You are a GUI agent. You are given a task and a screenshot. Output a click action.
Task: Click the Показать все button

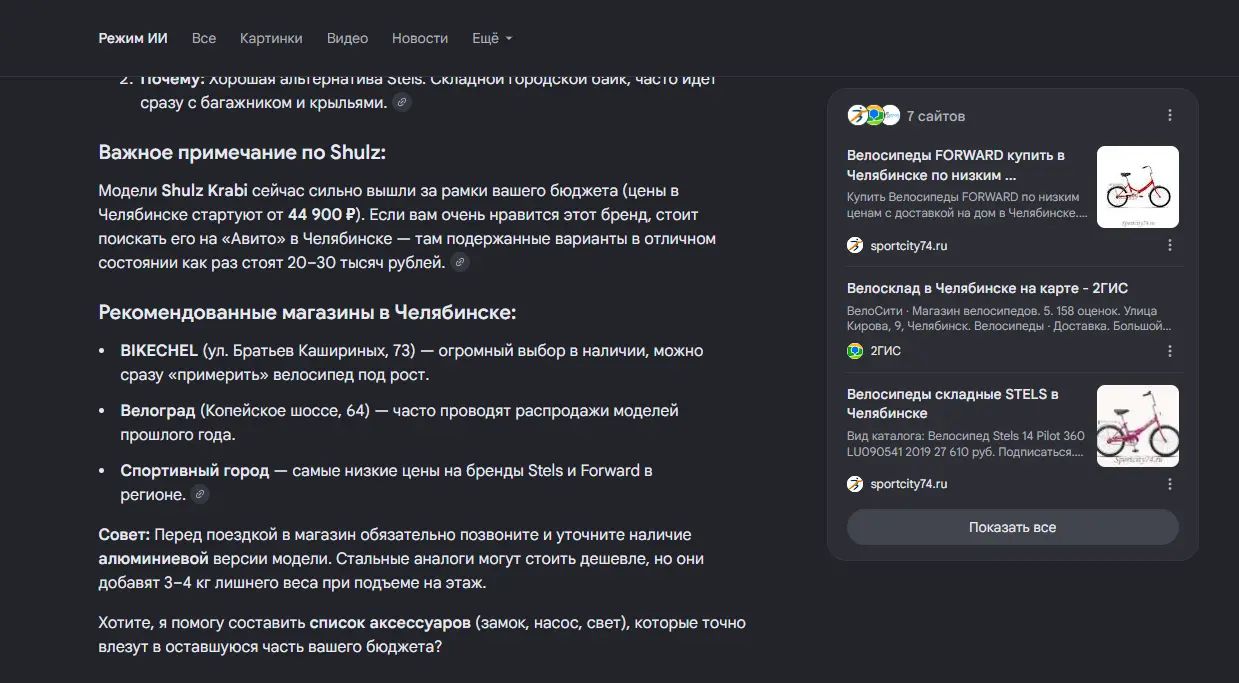coord(1013,527)
